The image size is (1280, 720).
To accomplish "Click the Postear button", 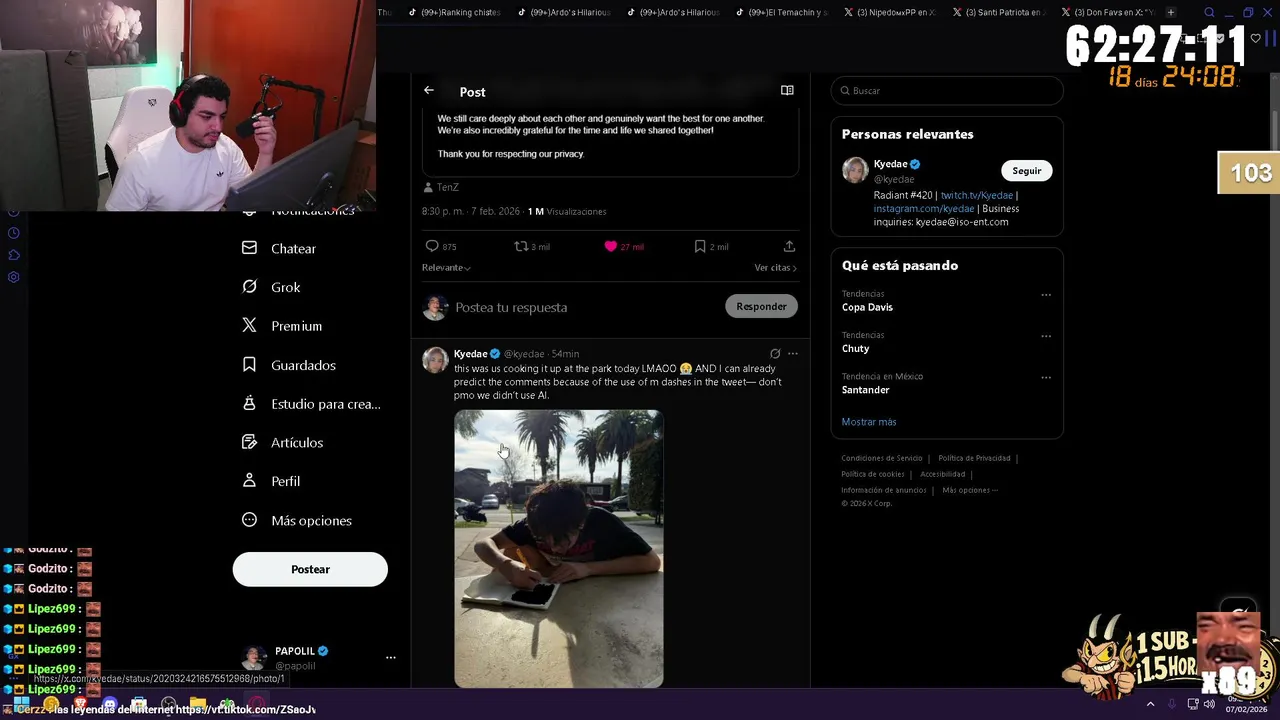I will click(310, 569).
